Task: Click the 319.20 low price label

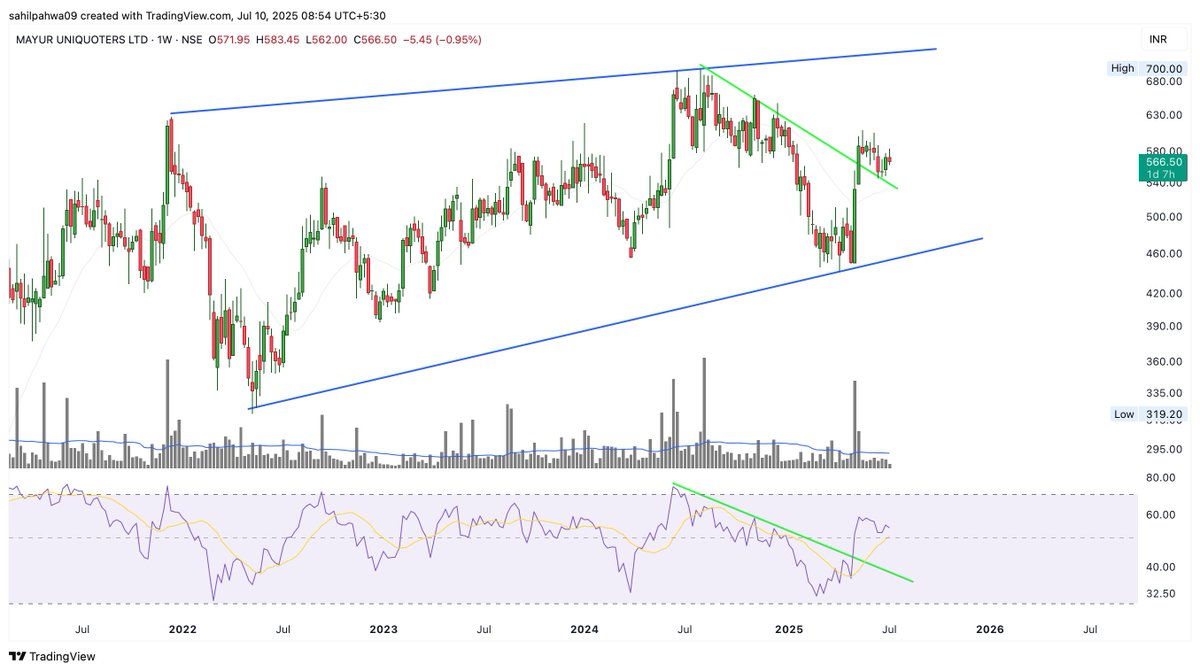Action: pyautogui.click(x=1164, y=413)
